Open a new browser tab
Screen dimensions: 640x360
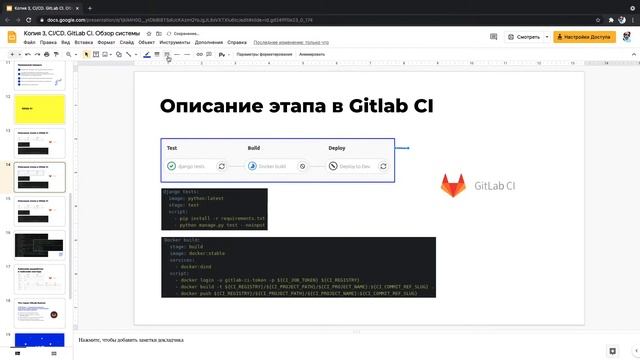90,8
